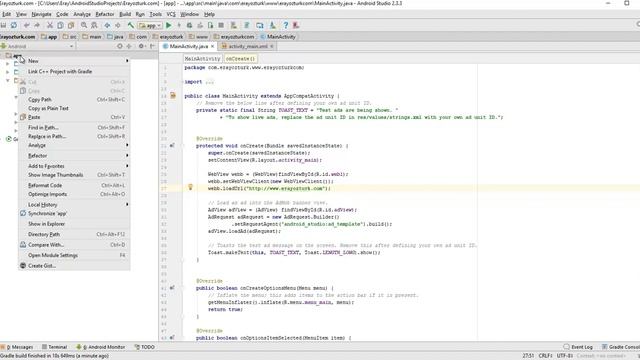Image resolution: width=640 pixels, height=360 pixels.
Task: Click the Paste toolbar icon
Action: [x=71, y=25]
